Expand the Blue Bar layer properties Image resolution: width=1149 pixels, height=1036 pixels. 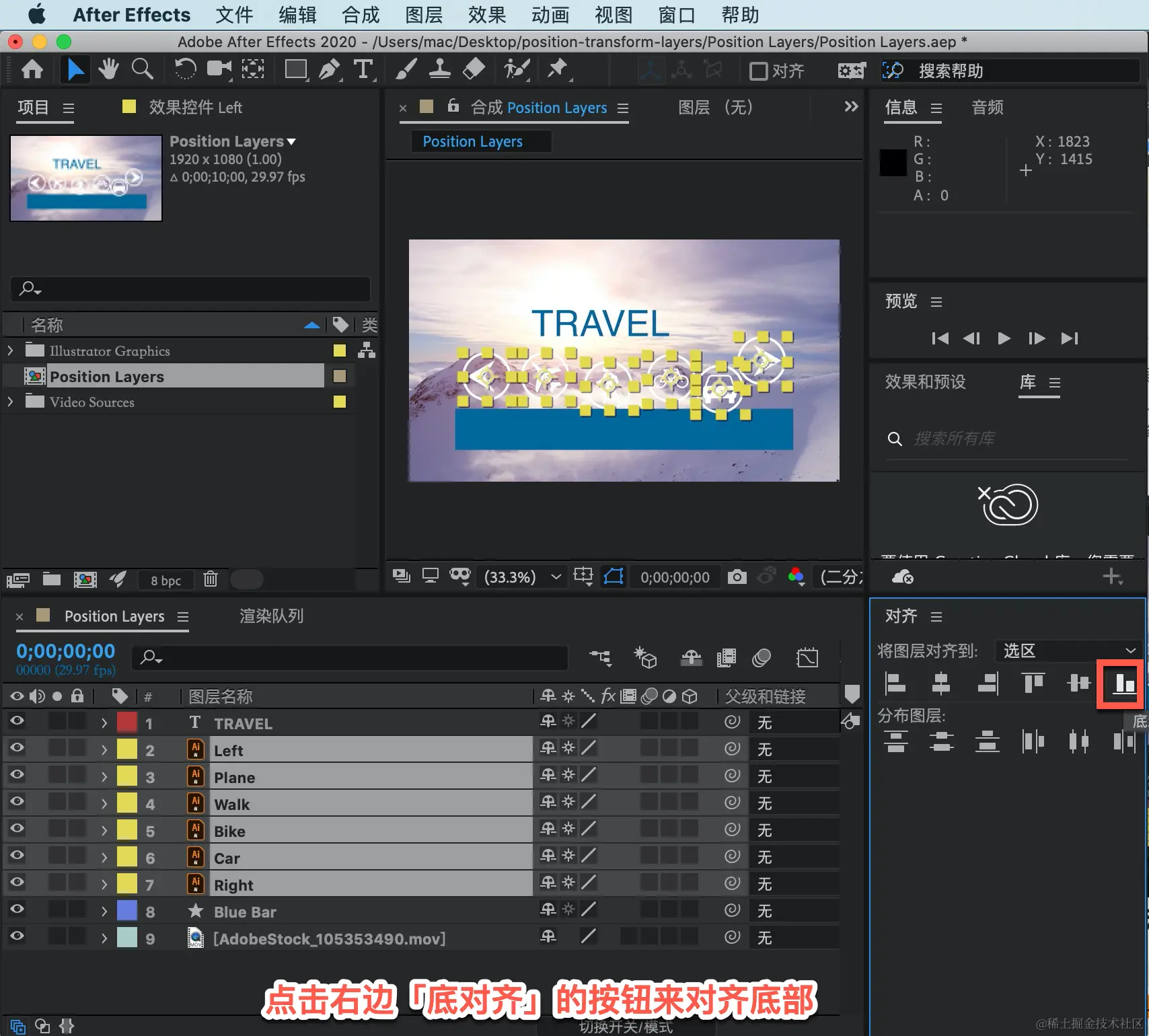tap(104, 912)
